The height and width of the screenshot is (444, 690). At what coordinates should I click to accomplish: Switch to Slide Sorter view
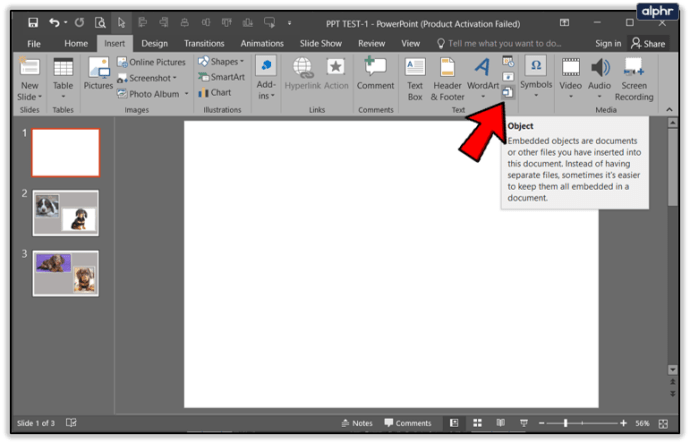point(477,423)
